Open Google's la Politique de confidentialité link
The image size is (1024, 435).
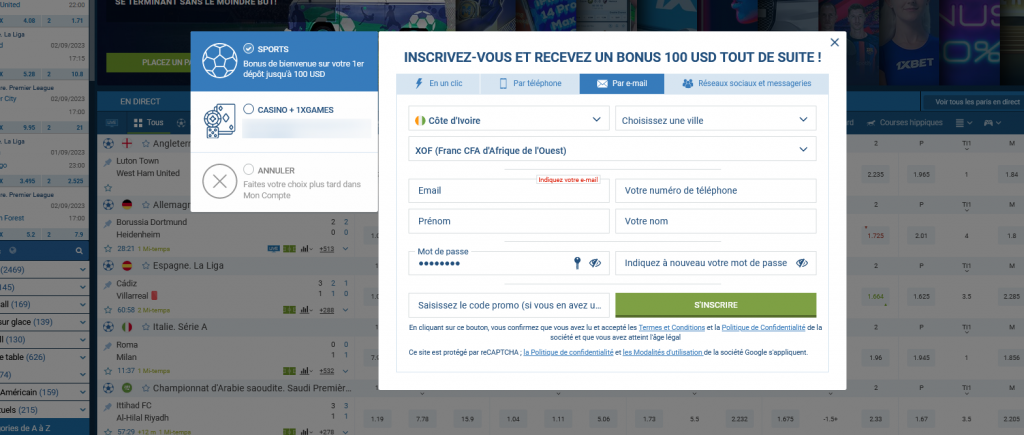[568, 352]
